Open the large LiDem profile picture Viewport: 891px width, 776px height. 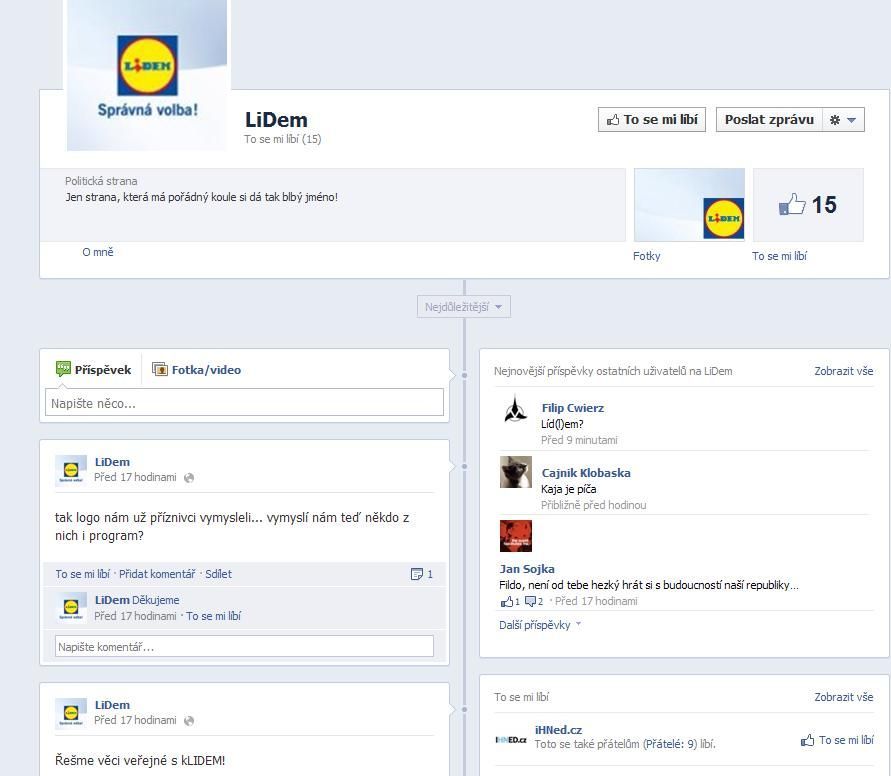pyautogui.click(x=147, y=74)
